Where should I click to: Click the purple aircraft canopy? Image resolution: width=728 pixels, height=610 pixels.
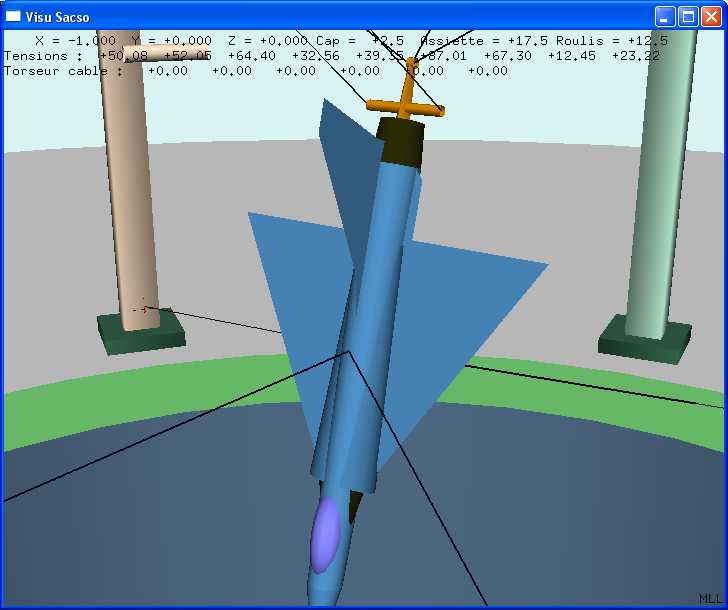click(x=324, y=534)
